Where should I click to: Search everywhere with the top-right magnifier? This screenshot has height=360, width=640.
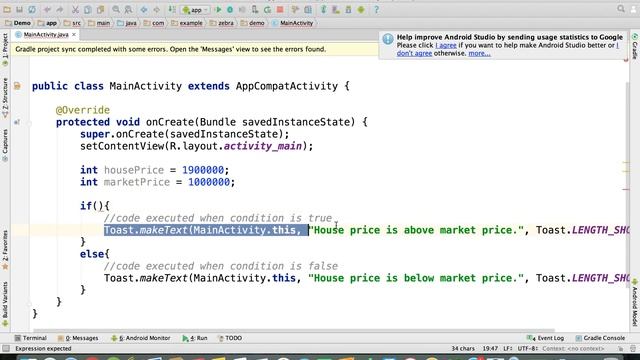[621, 9]
